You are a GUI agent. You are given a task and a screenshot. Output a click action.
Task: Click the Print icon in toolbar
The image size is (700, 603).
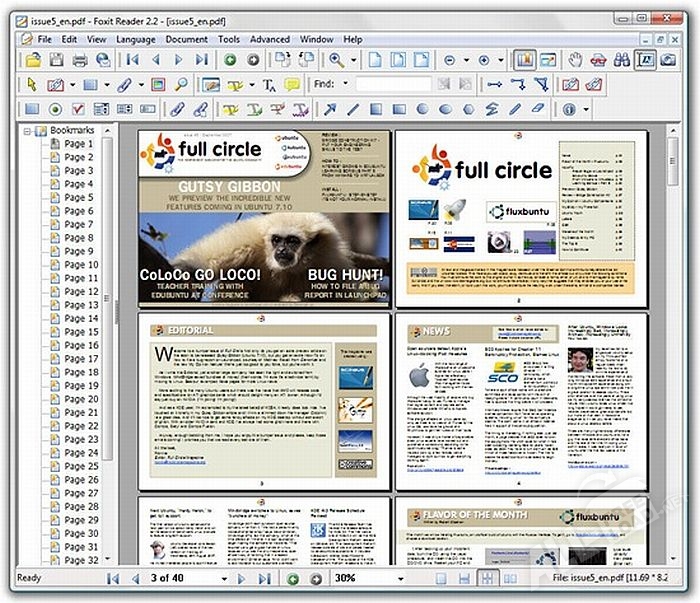82,60
